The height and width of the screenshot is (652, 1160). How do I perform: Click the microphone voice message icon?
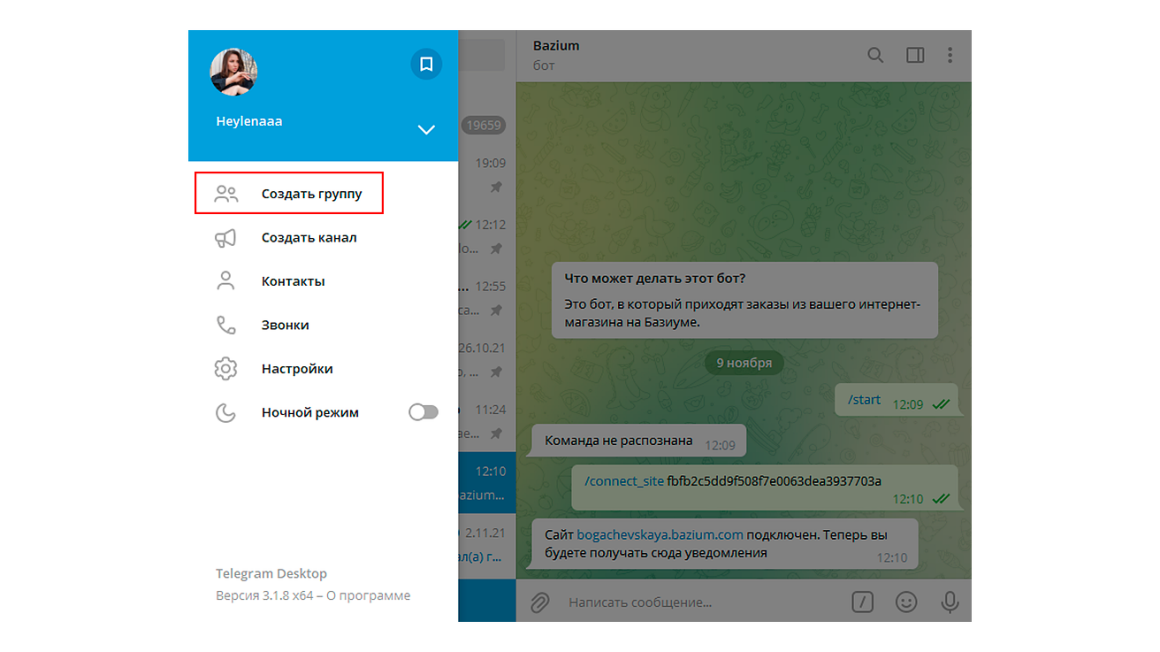pos(950,602)
